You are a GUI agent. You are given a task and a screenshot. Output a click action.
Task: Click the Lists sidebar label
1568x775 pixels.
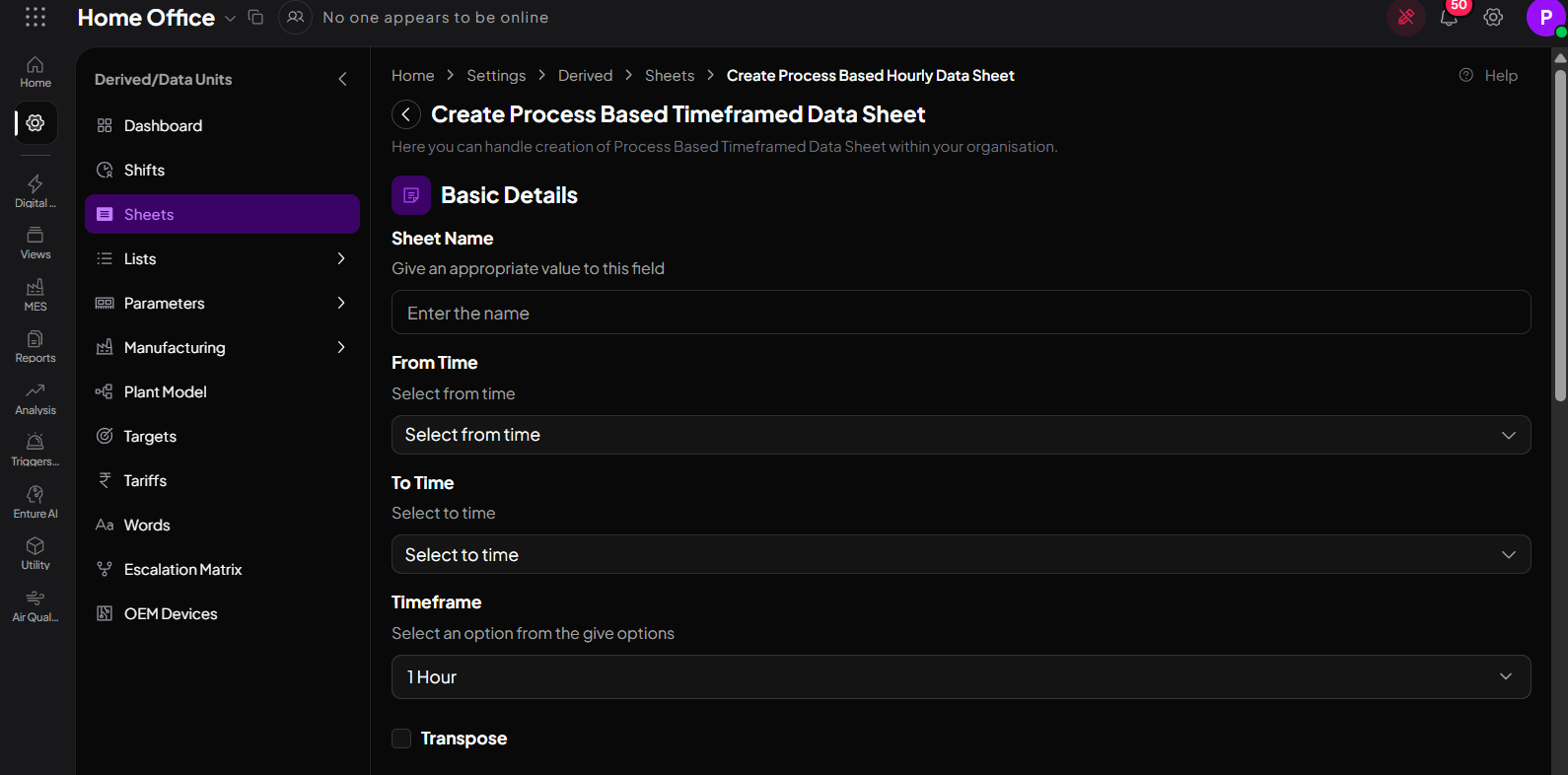point(140,258)
